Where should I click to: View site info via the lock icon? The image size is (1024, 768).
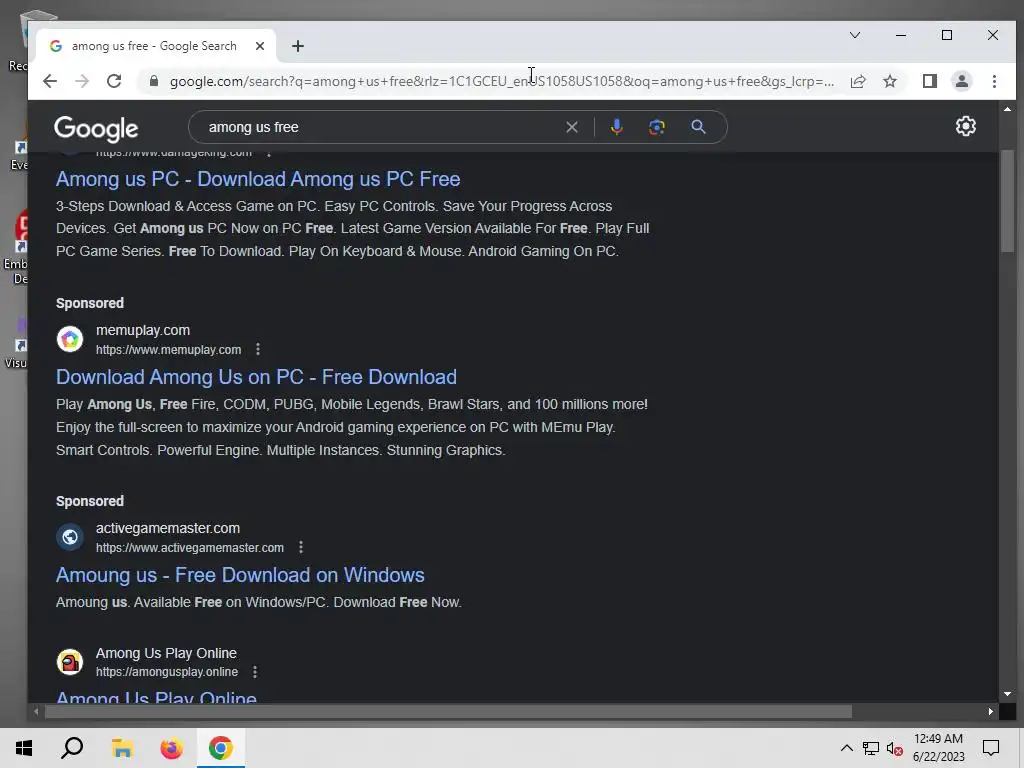pyautogui.click(x=153, y=81)
